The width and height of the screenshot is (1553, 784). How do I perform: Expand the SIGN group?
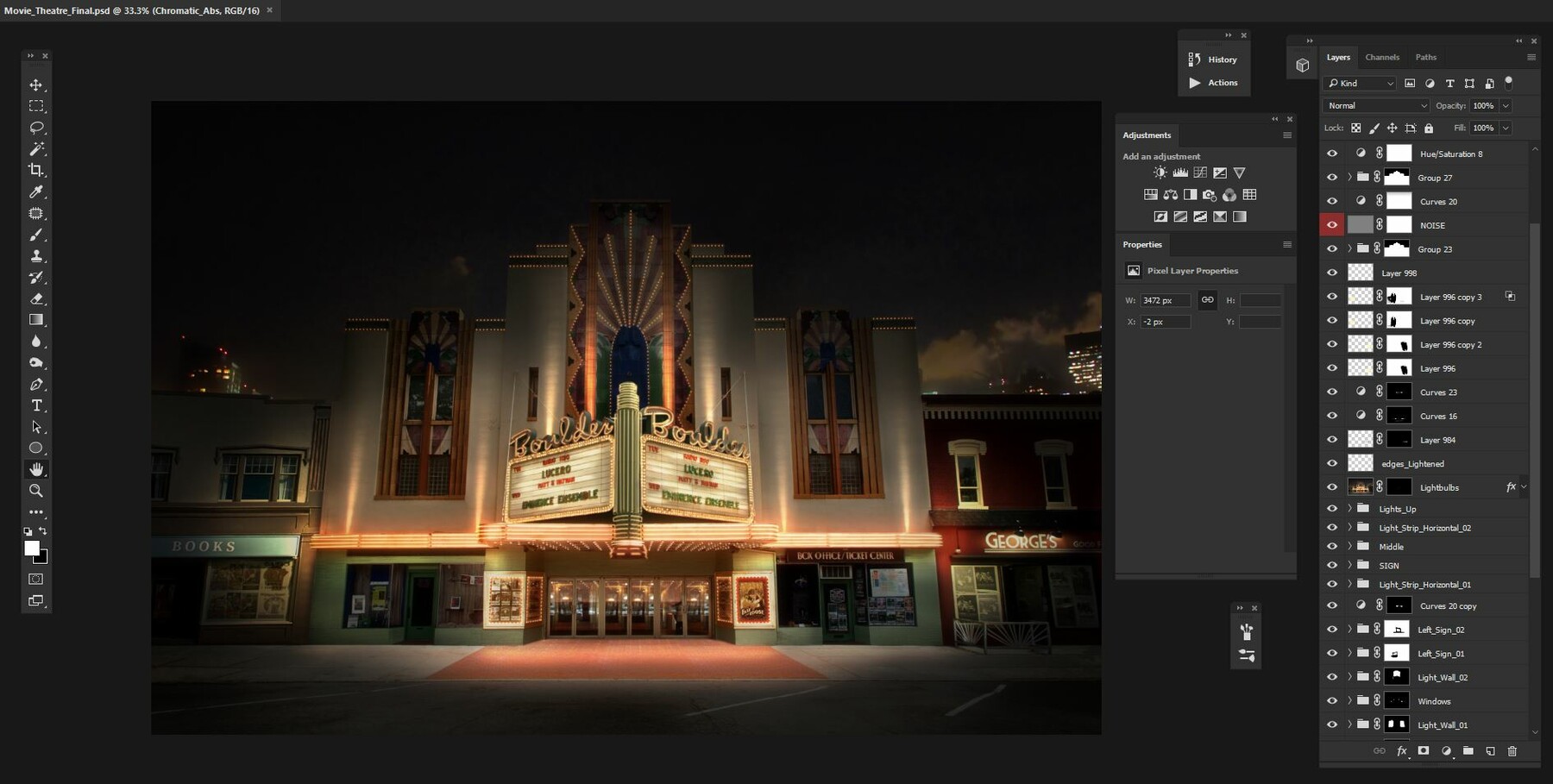click(1349, 565)
